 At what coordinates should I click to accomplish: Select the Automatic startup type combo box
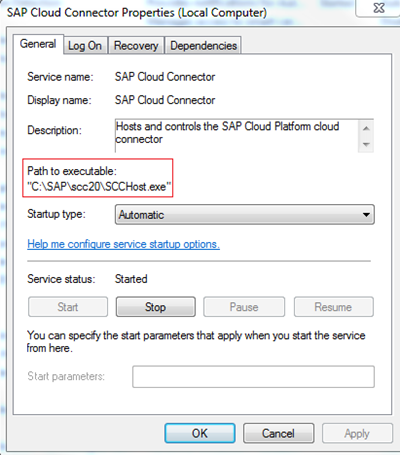(x=245, y=215)
